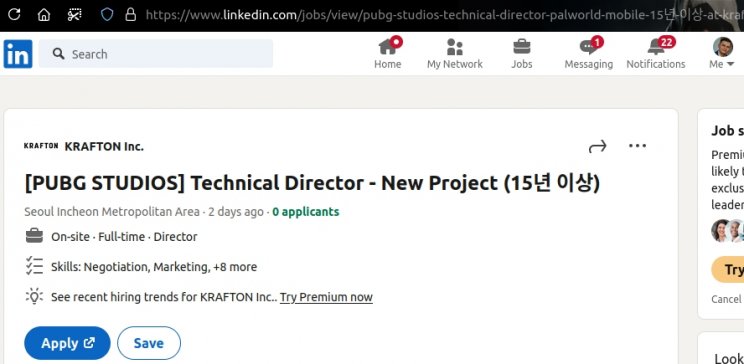Screen dimensions: 744x364
Task: Click the tracking protection shield icon
Action: [107, 15]
